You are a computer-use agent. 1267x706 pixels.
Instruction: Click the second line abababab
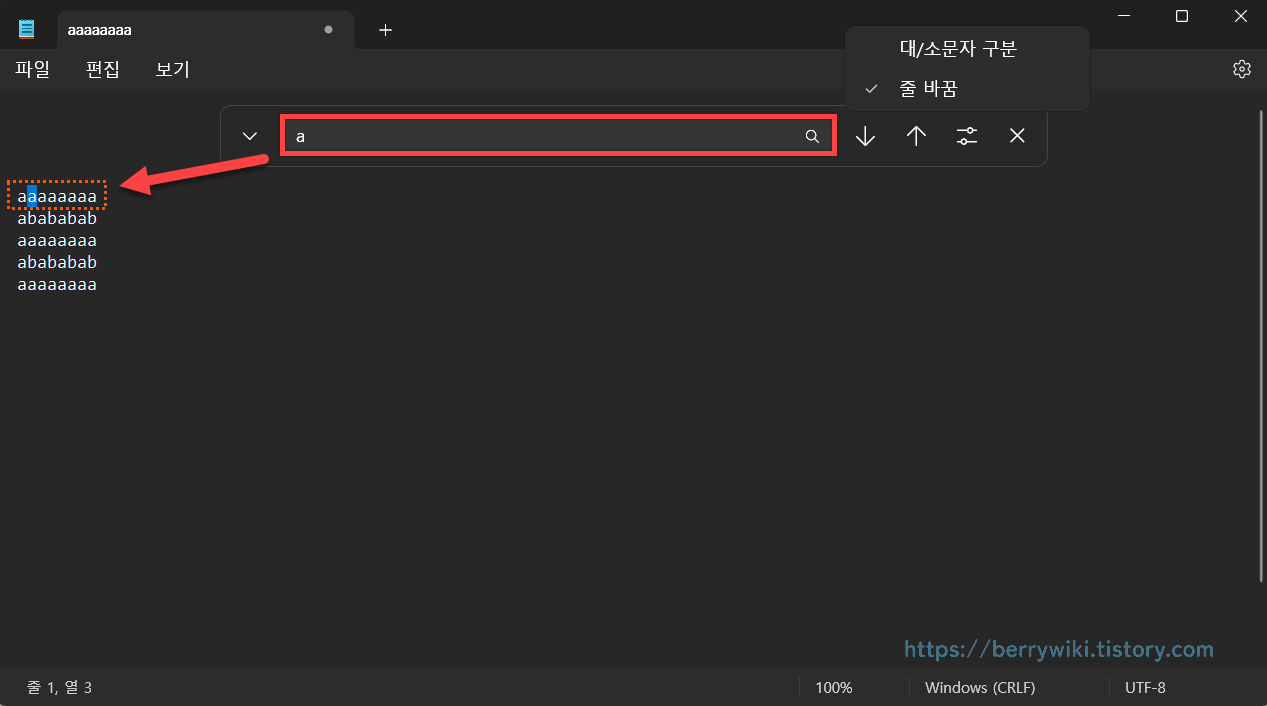click(x=57, y=218)
